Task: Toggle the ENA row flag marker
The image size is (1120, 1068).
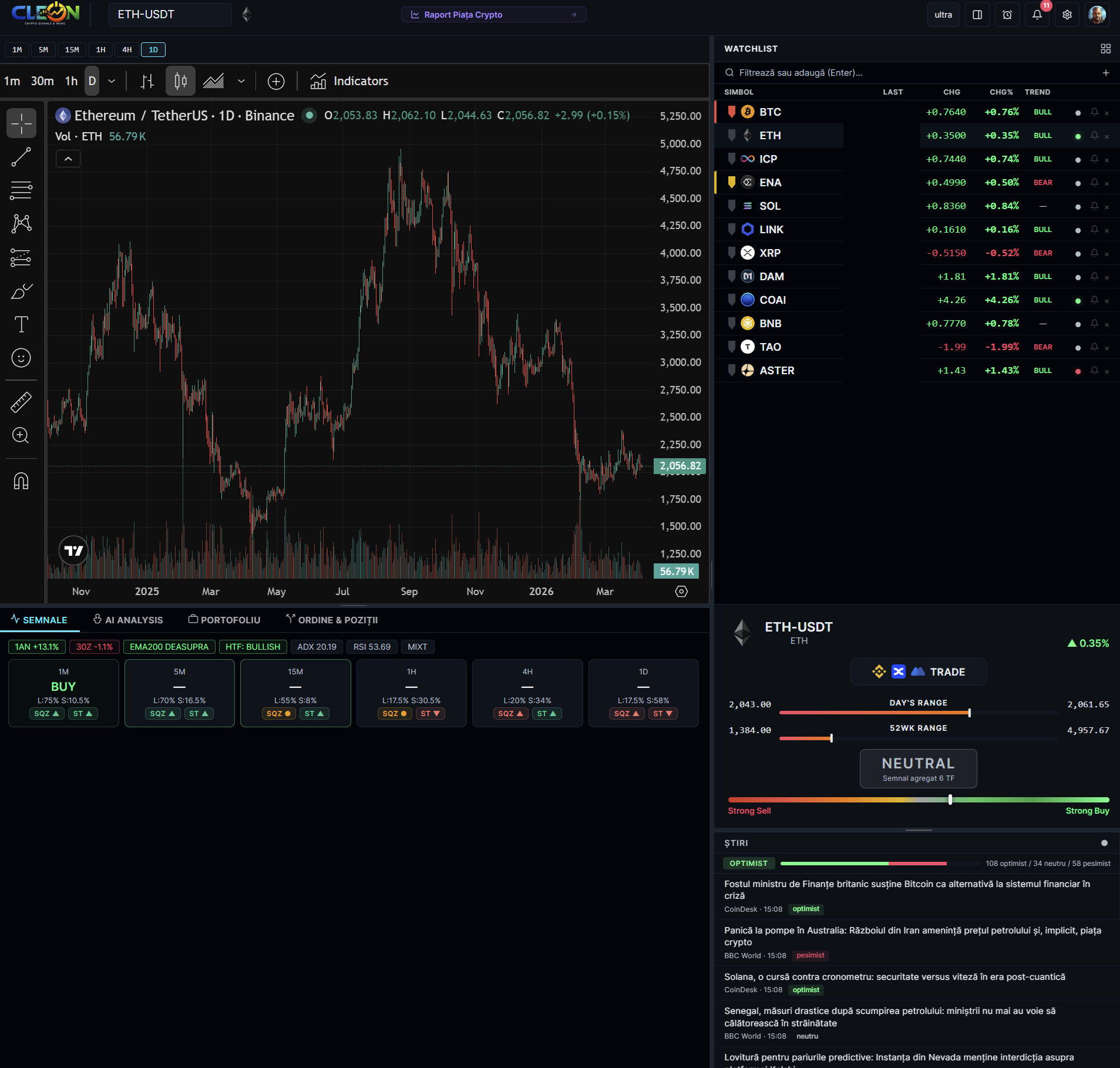Action: [x=731, y=182]
